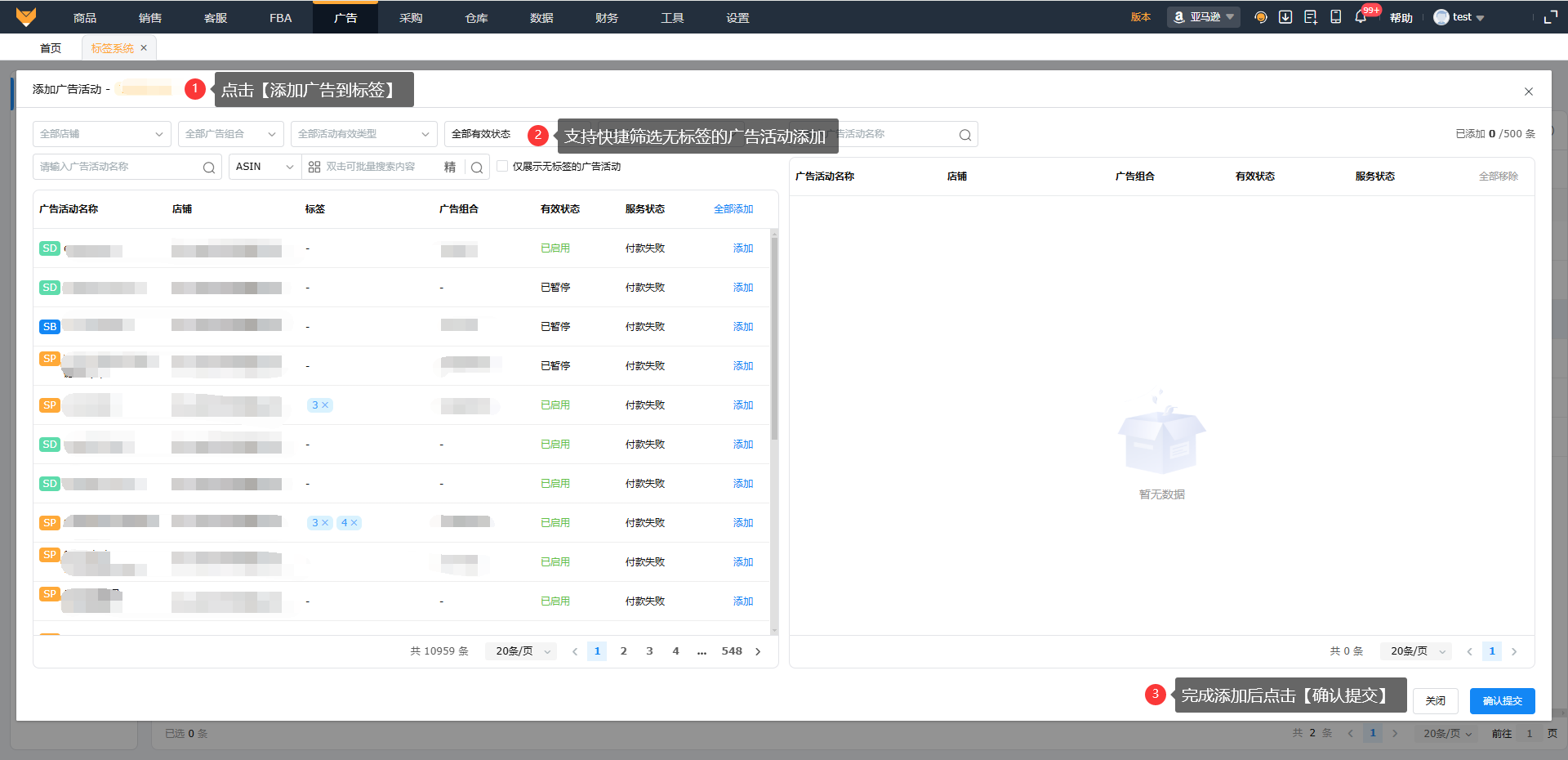Click the test user avatar

pyautogui.click(x=1441, y=17)
